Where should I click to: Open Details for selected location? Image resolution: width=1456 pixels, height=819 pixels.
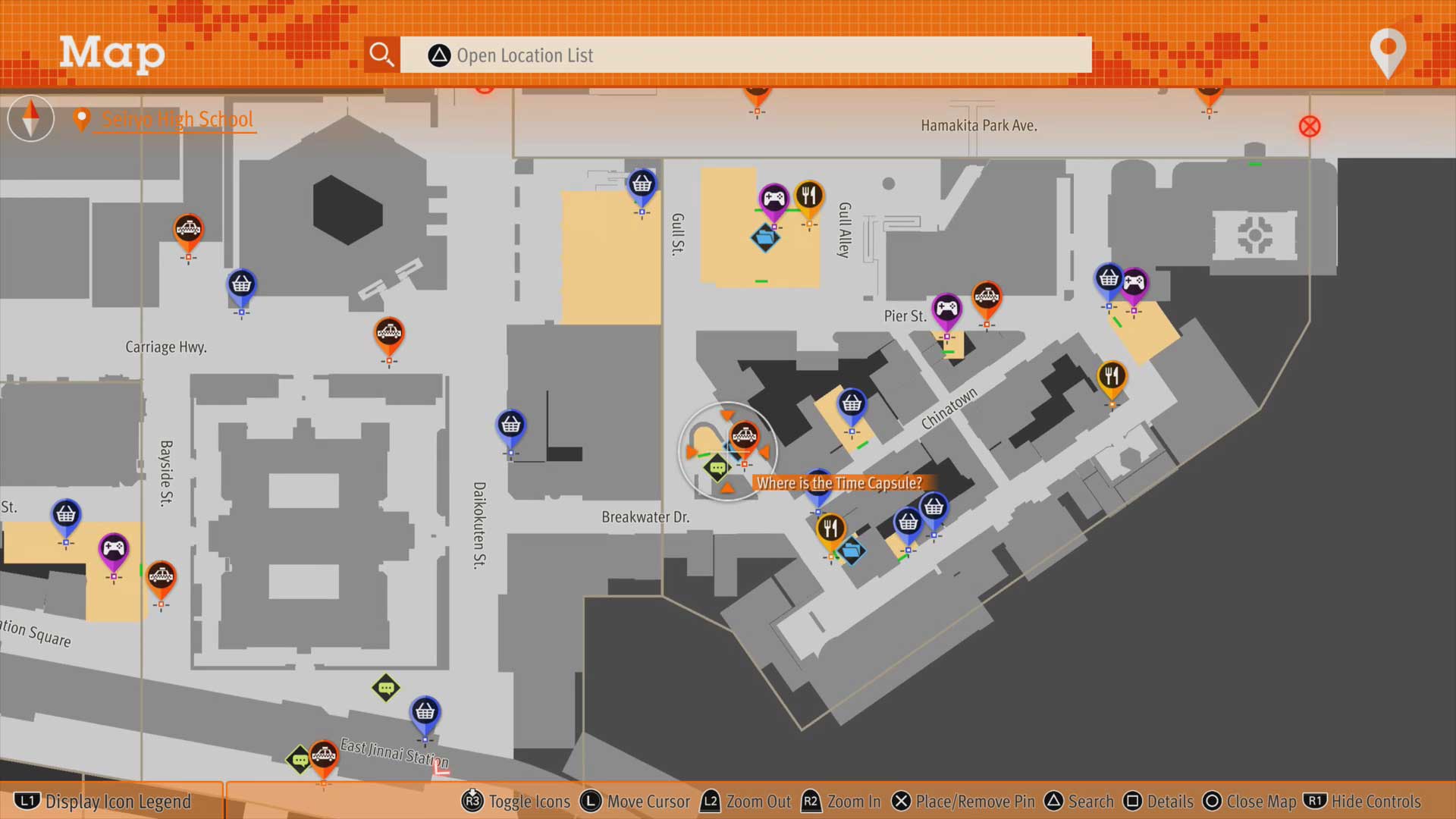pos(1158,802)
